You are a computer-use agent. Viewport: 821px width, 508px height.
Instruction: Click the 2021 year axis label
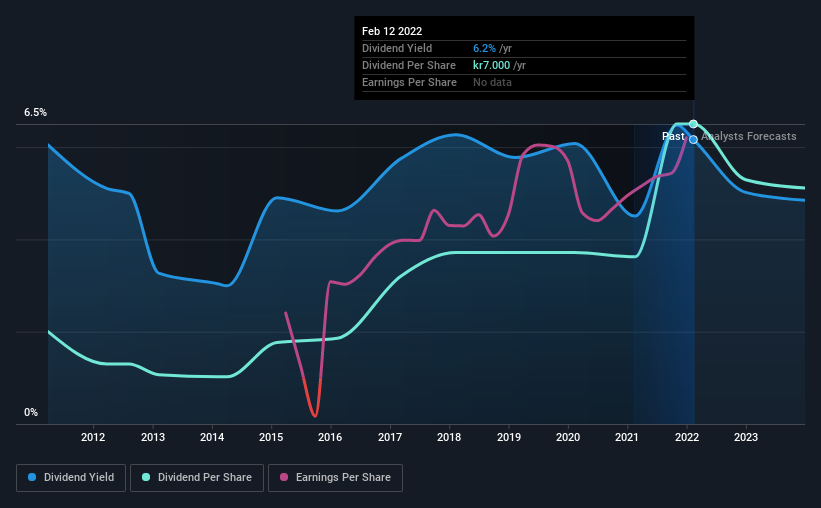tap(627, 437)
